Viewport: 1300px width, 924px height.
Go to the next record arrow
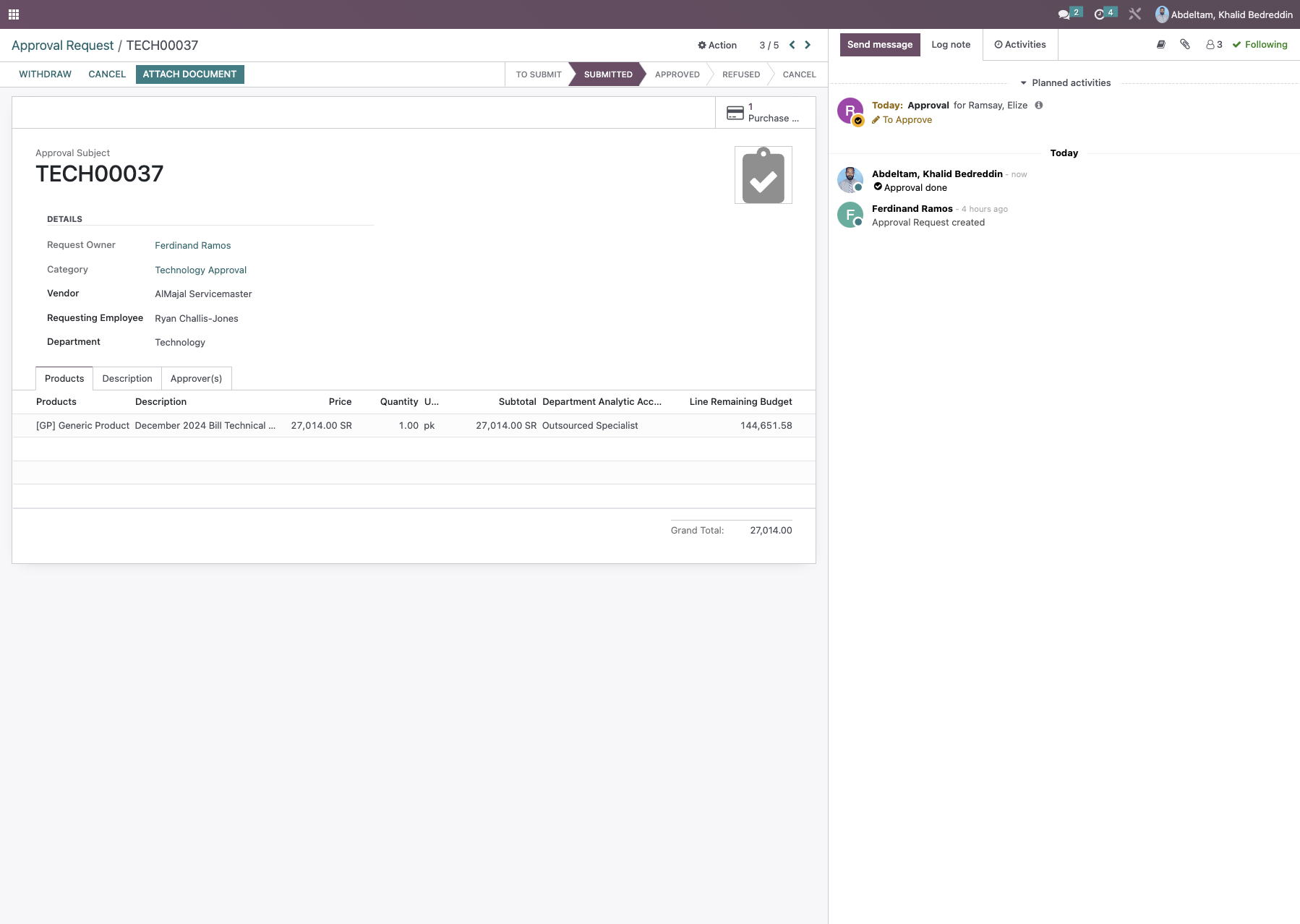808,45
